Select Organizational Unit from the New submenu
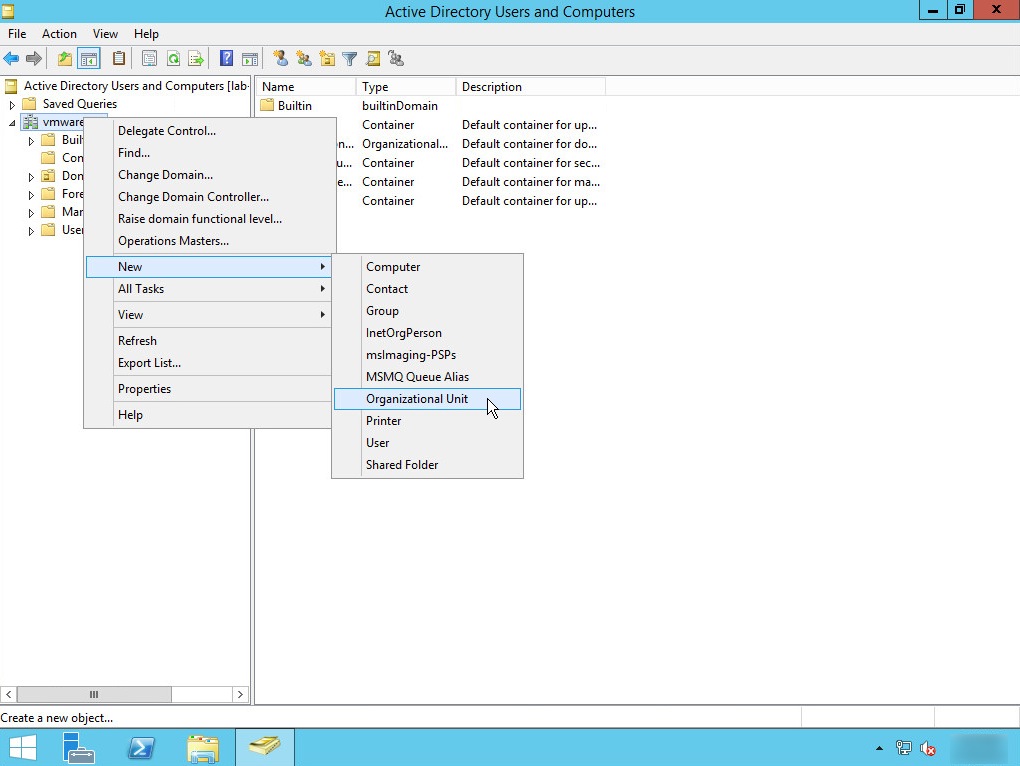 (417, 398)
